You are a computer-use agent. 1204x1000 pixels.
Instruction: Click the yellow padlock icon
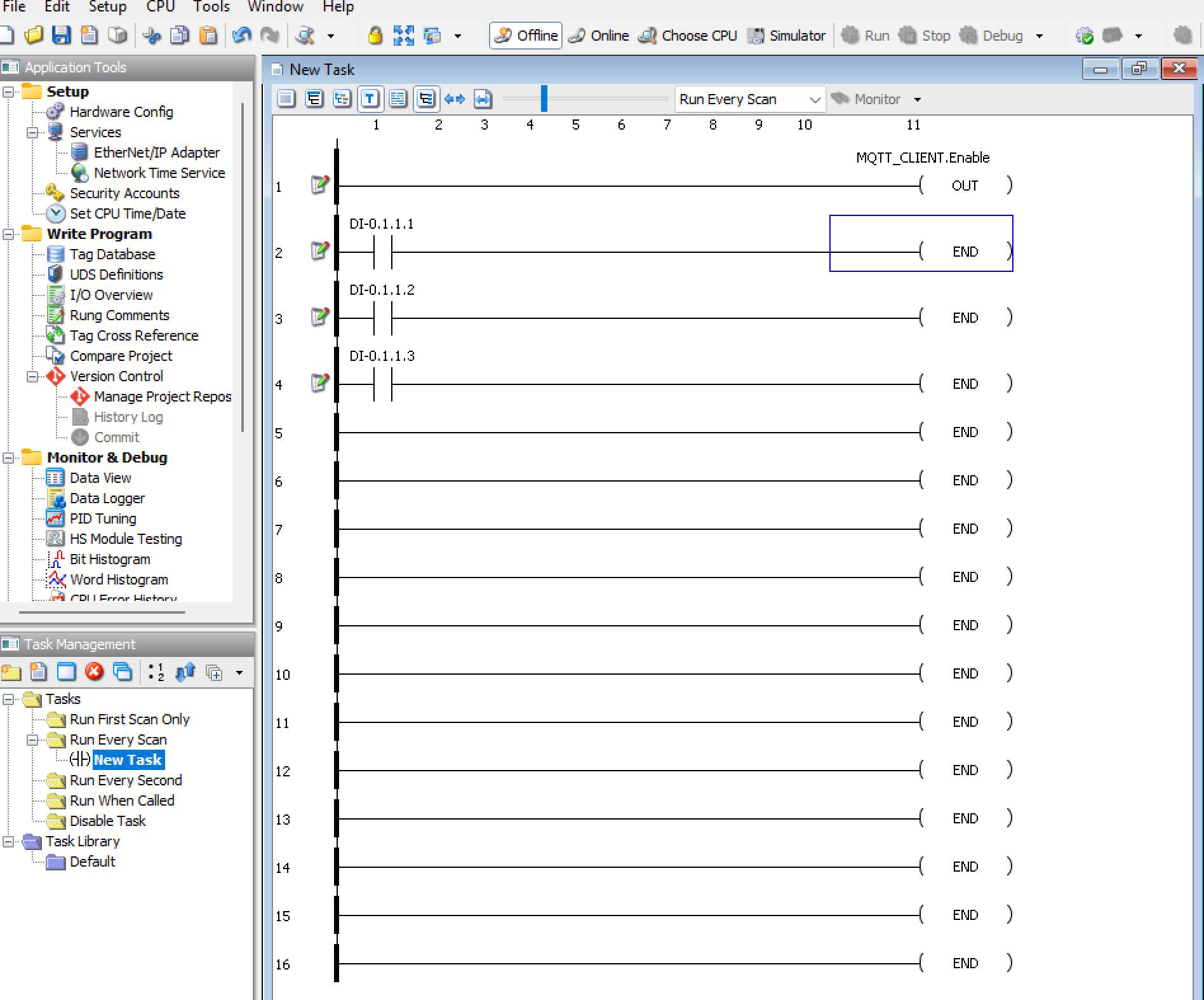point(375,36)
